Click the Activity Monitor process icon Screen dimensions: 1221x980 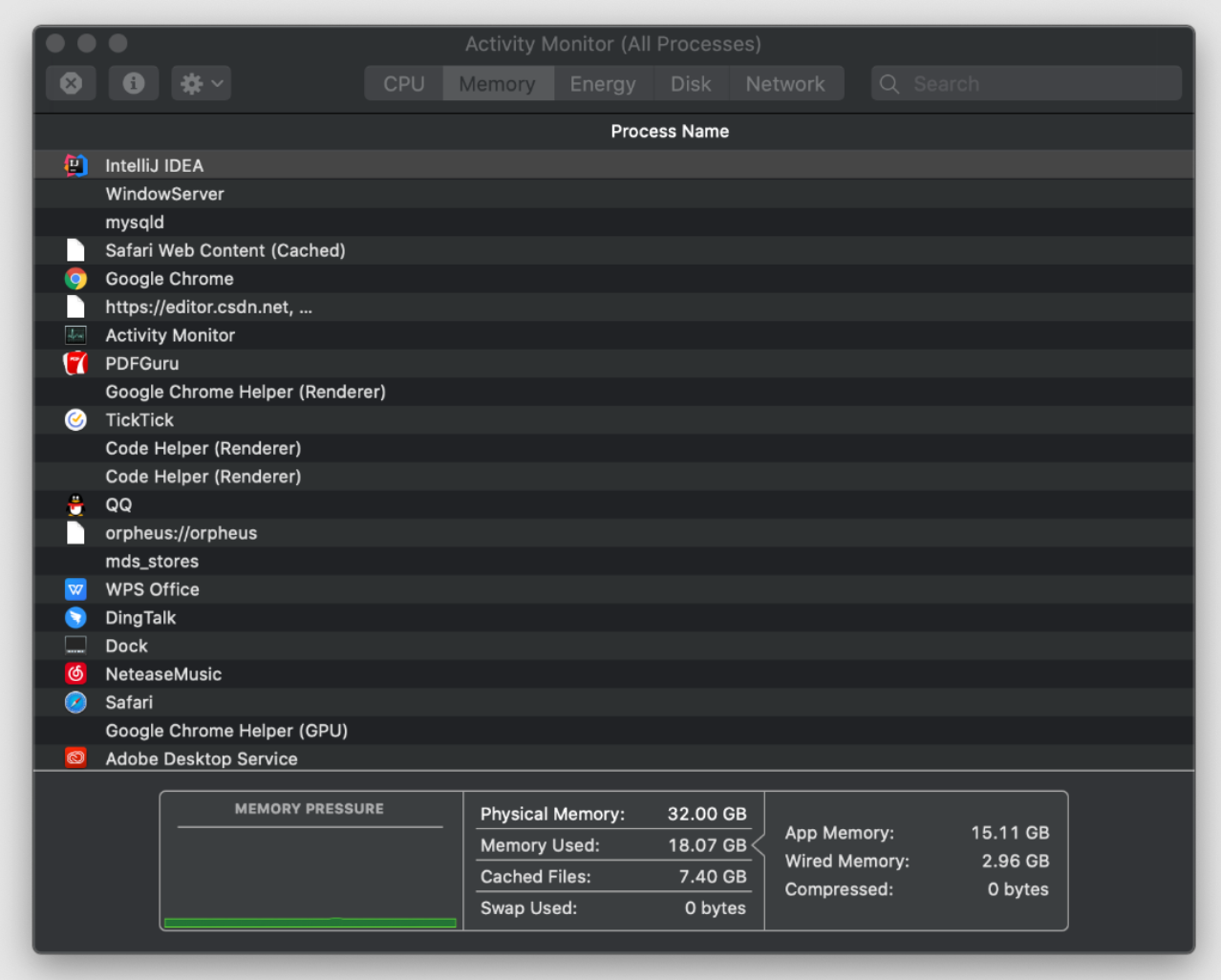pyautogui.click(x=75, y=335)
